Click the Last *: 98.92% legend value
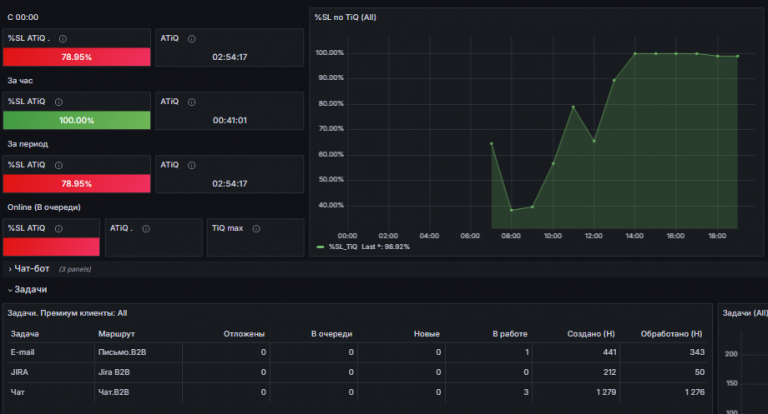This screenshot has width=768, height=414. pyautogui.click(x=385, y=247)
